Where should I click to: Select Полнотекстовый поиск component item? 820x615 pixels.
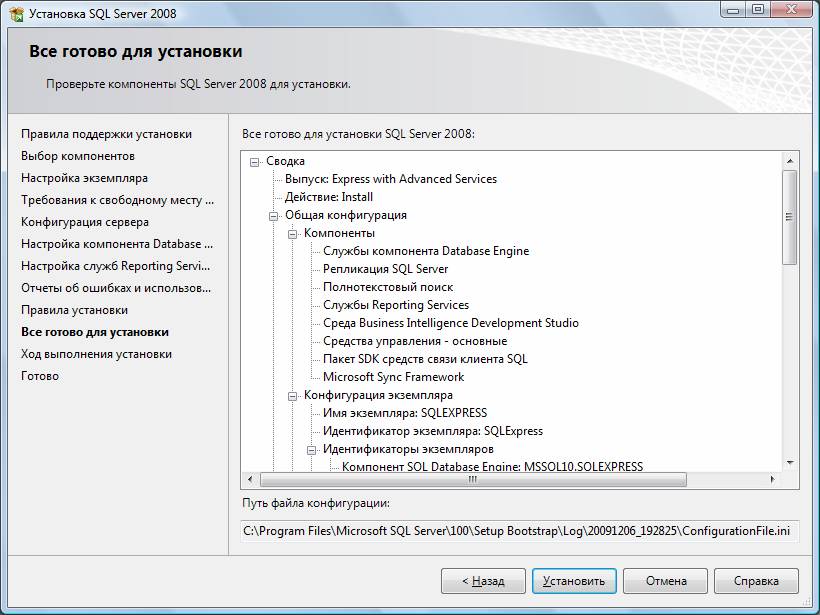click(388, 287)
